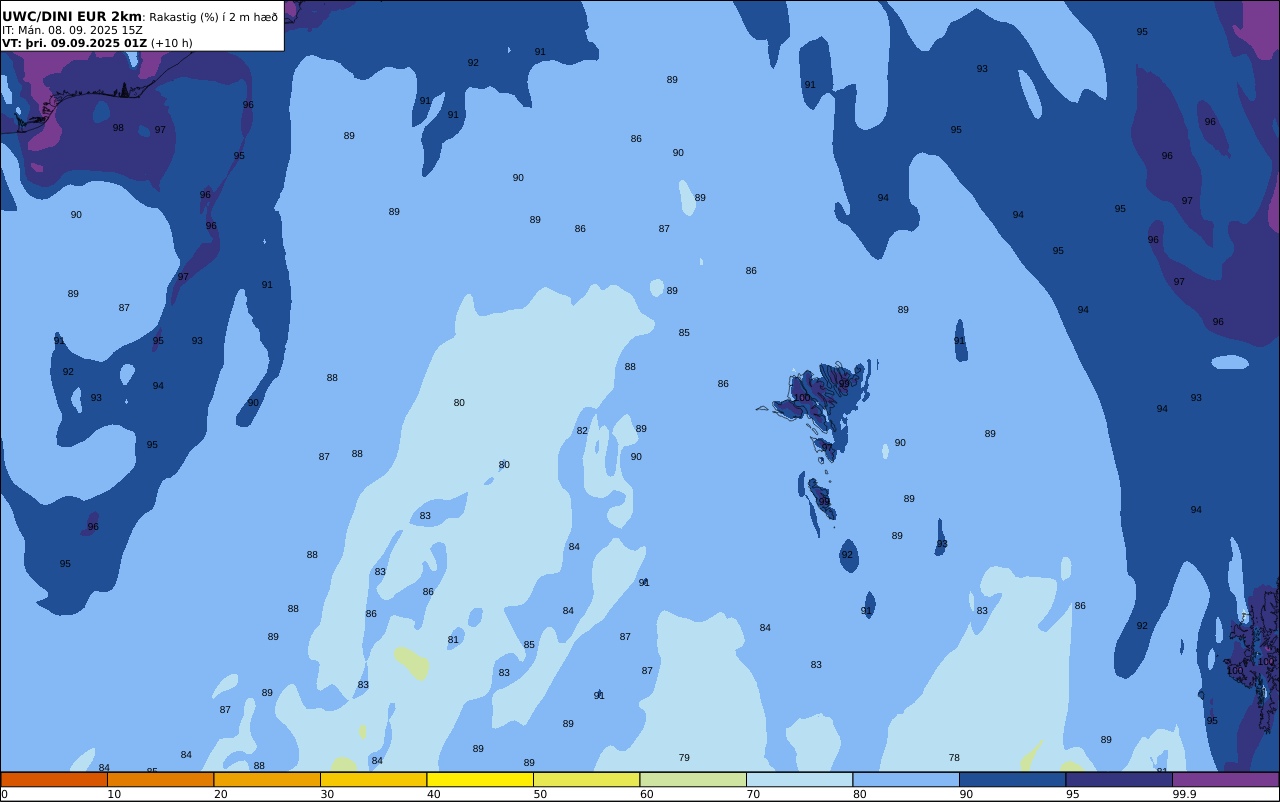Click the 70–80 pale blue legend swatch
The width and height of the screenshot is (1280, 802).
[x=799, y=779]
